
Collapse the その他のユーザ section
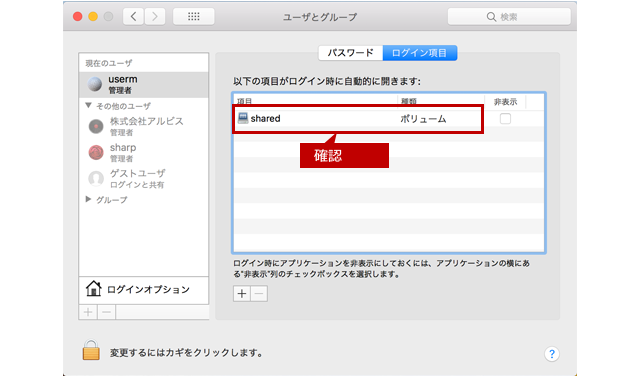88,106
